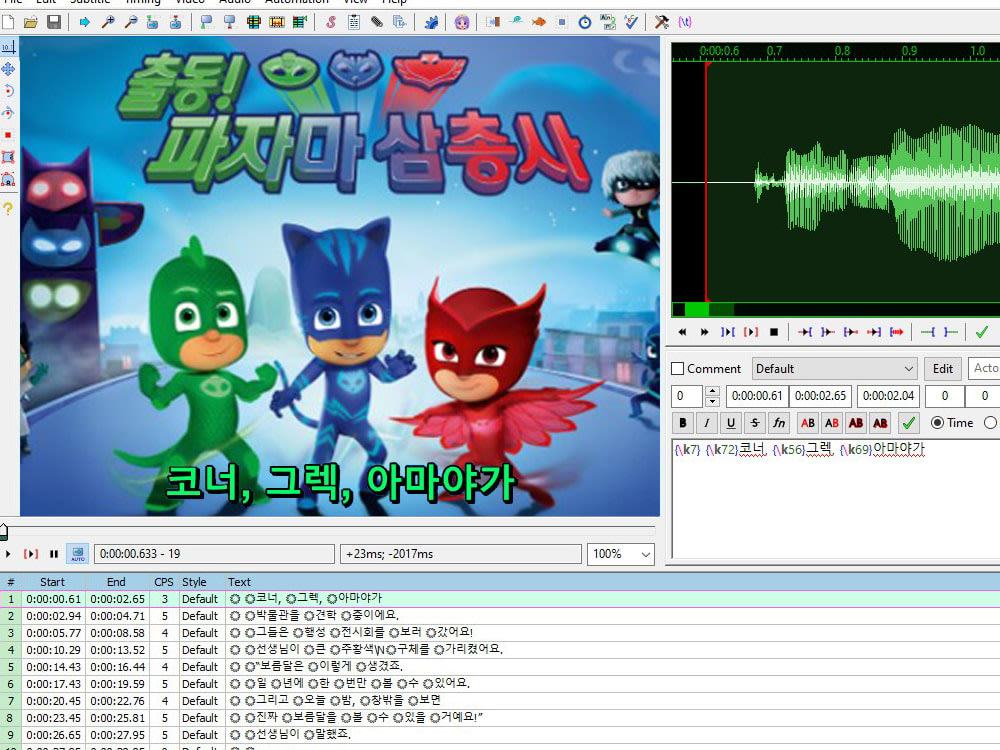The height and width of the screenshot is (750, 1000).
Task: Go to previous line in audio controls
Action: (x=682, y=332)
